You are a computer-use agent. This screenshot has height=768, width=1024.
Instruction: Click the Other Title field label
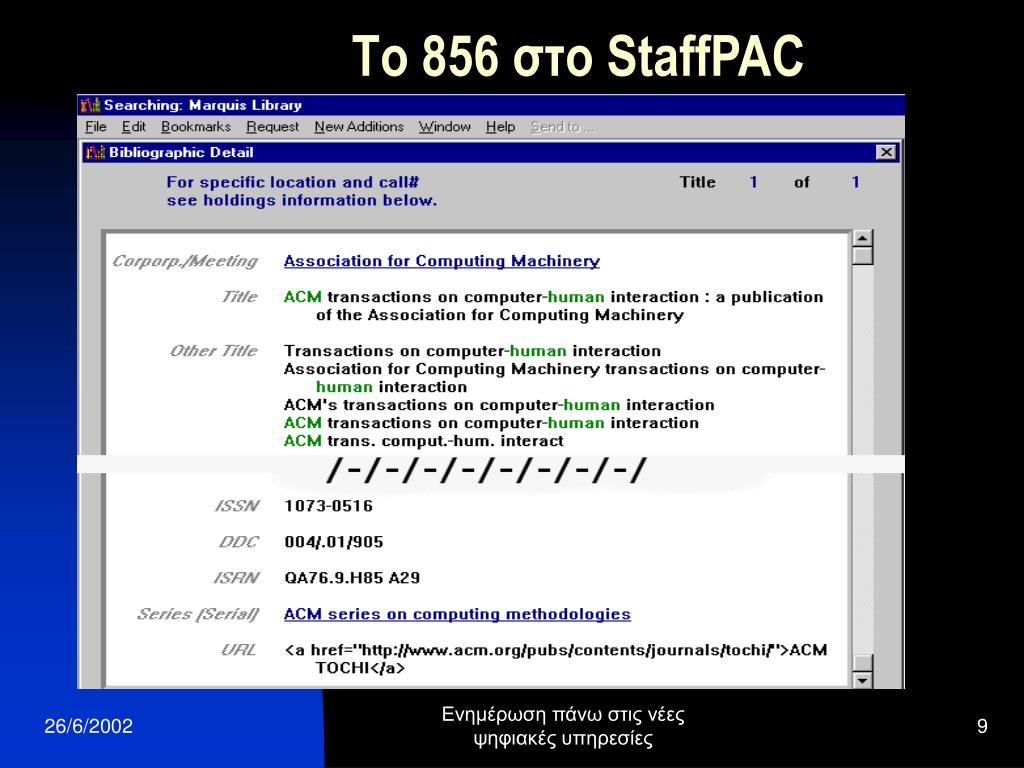tap(214, 351)
